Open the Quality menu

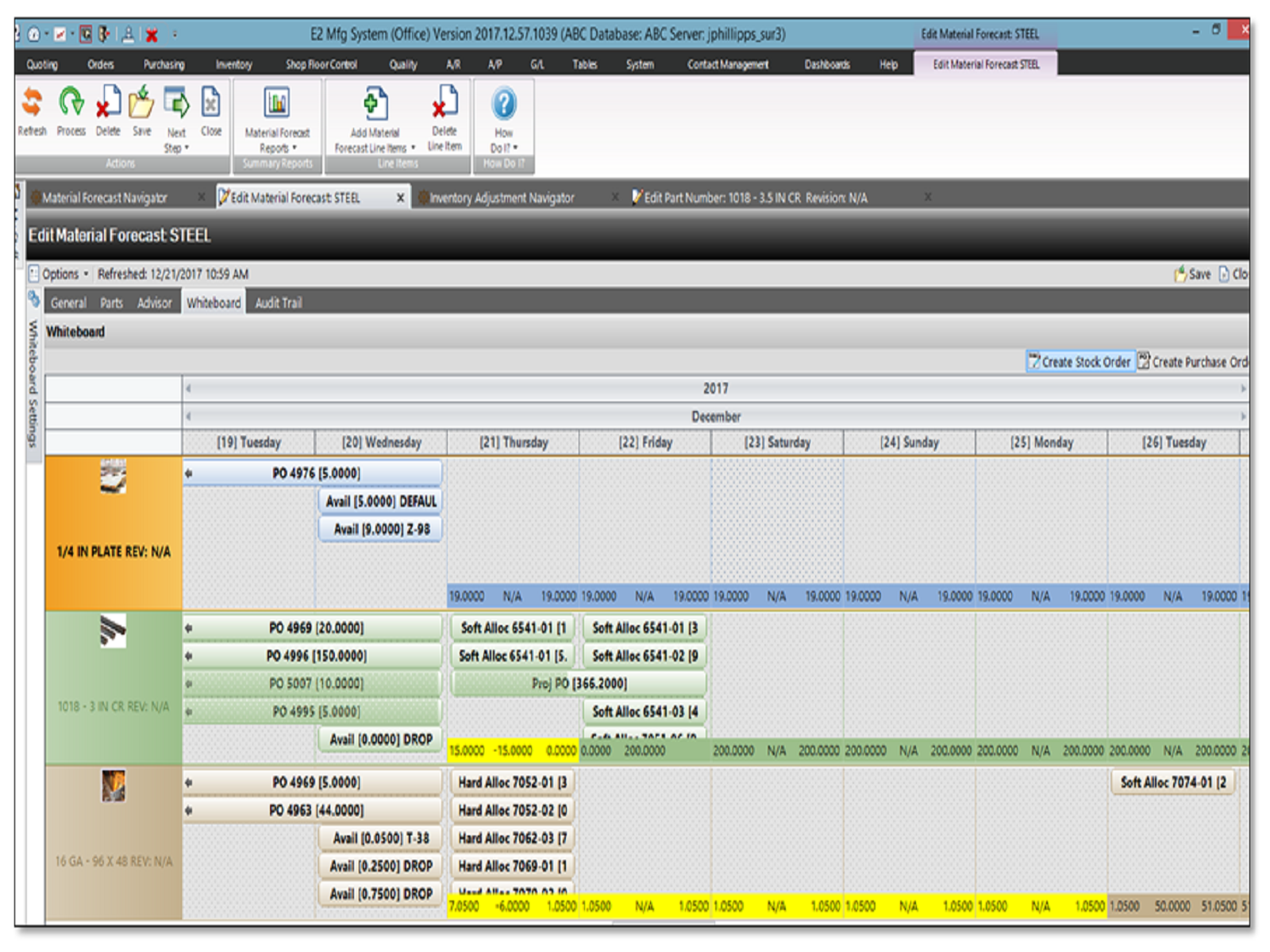[x=403, y=64]
